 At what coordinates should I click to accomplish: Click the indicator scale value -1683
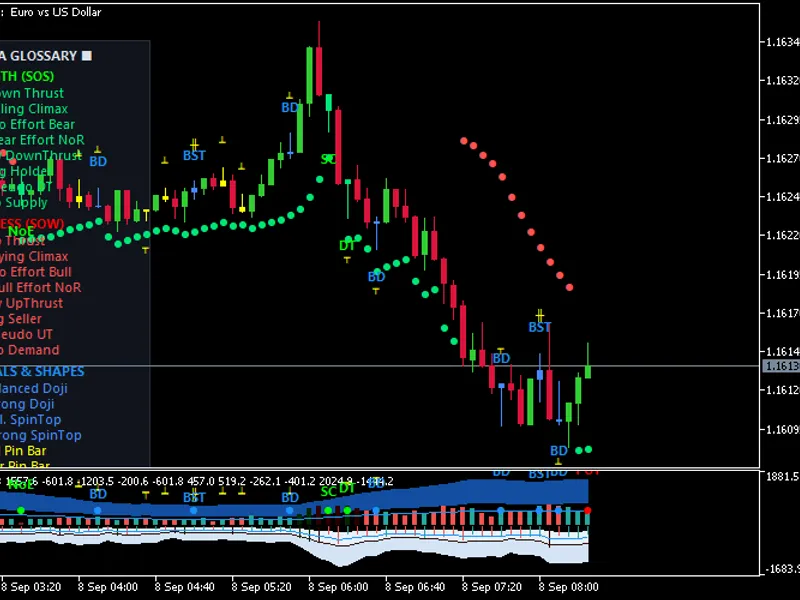782,569
